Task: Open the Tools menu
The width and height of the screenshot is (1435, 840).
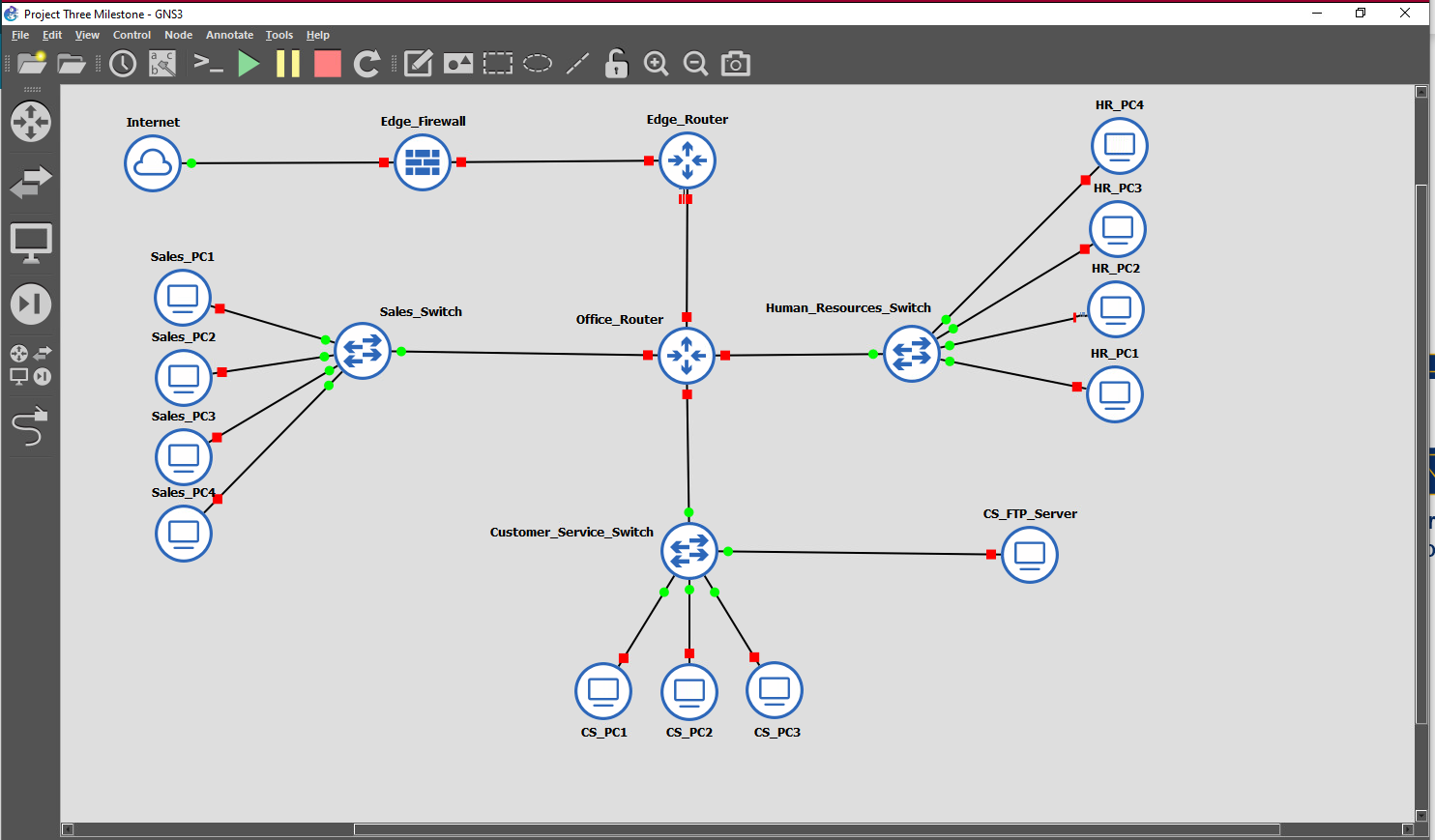Action: 279,35
